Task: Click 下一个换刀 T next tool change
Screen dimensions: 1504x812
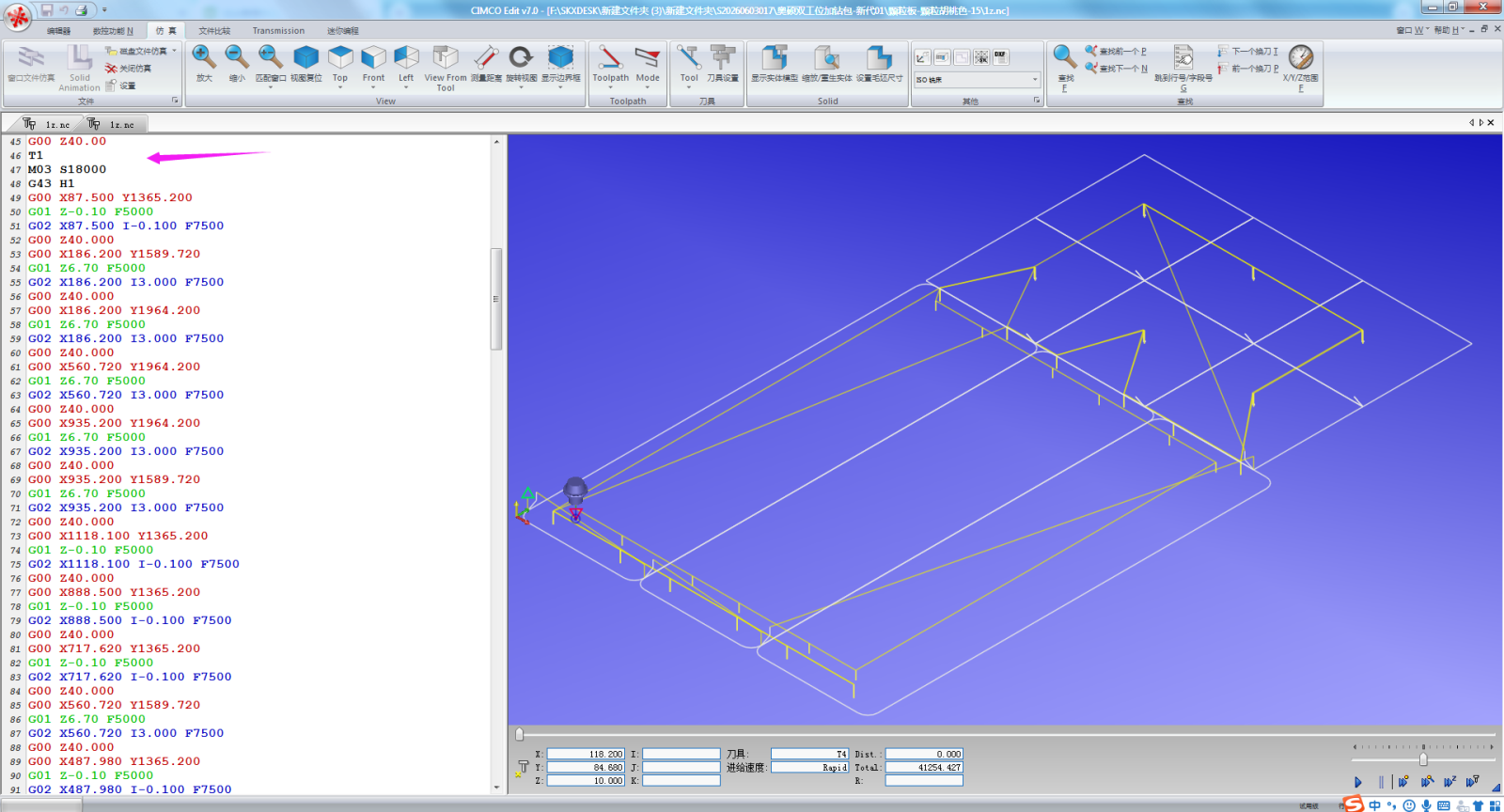Action: coord(1247,51)
